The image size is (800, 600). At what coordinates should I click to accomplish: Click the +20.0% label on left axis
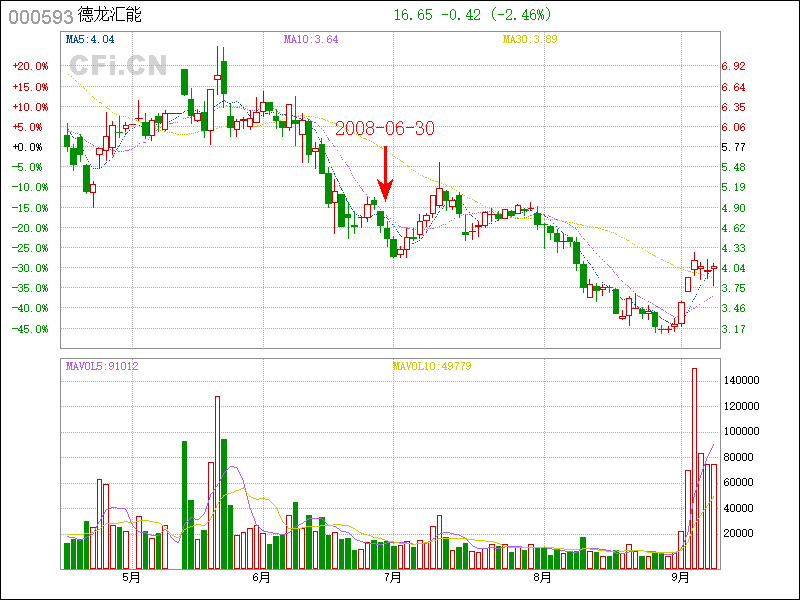coord(30,66)
